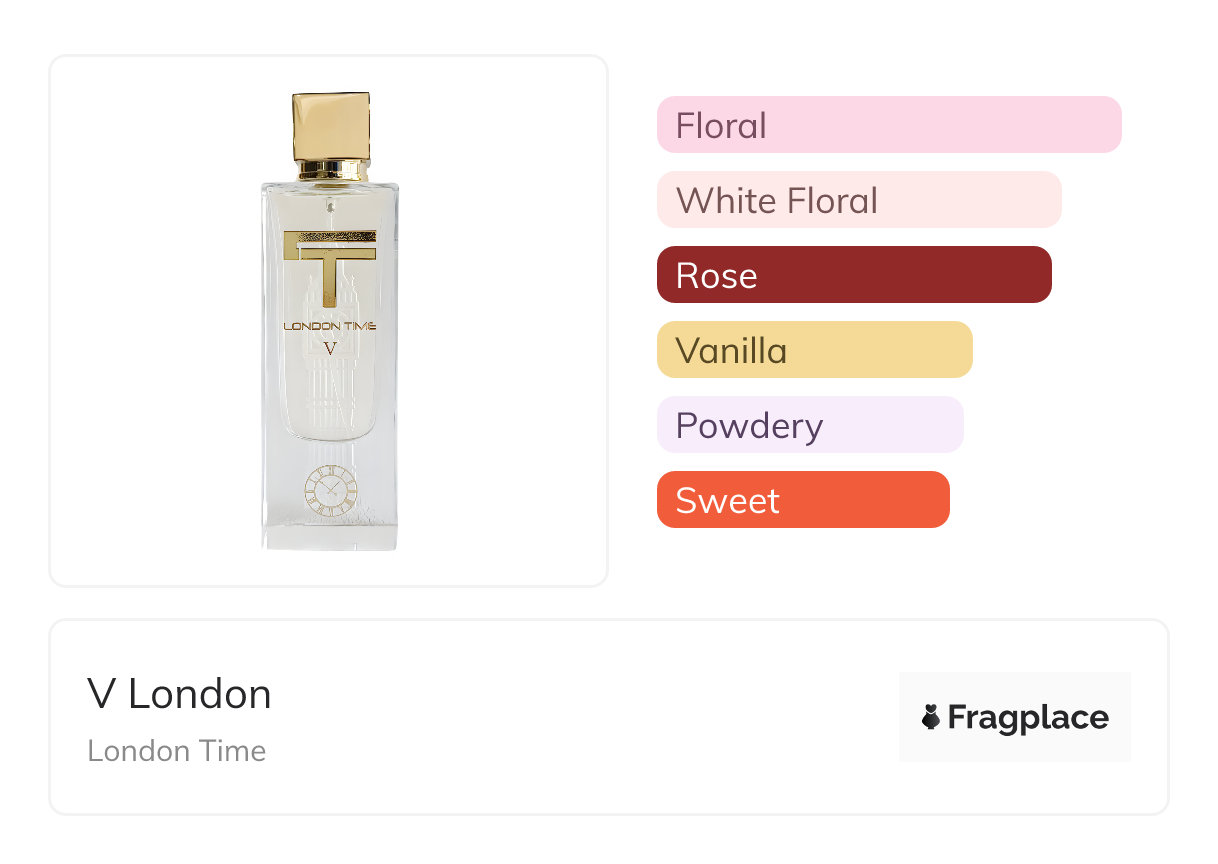The width and height of the screenshot is (1218, 864).
Task: Click the orange Sweet accord bar
Action: coord(802,500)
